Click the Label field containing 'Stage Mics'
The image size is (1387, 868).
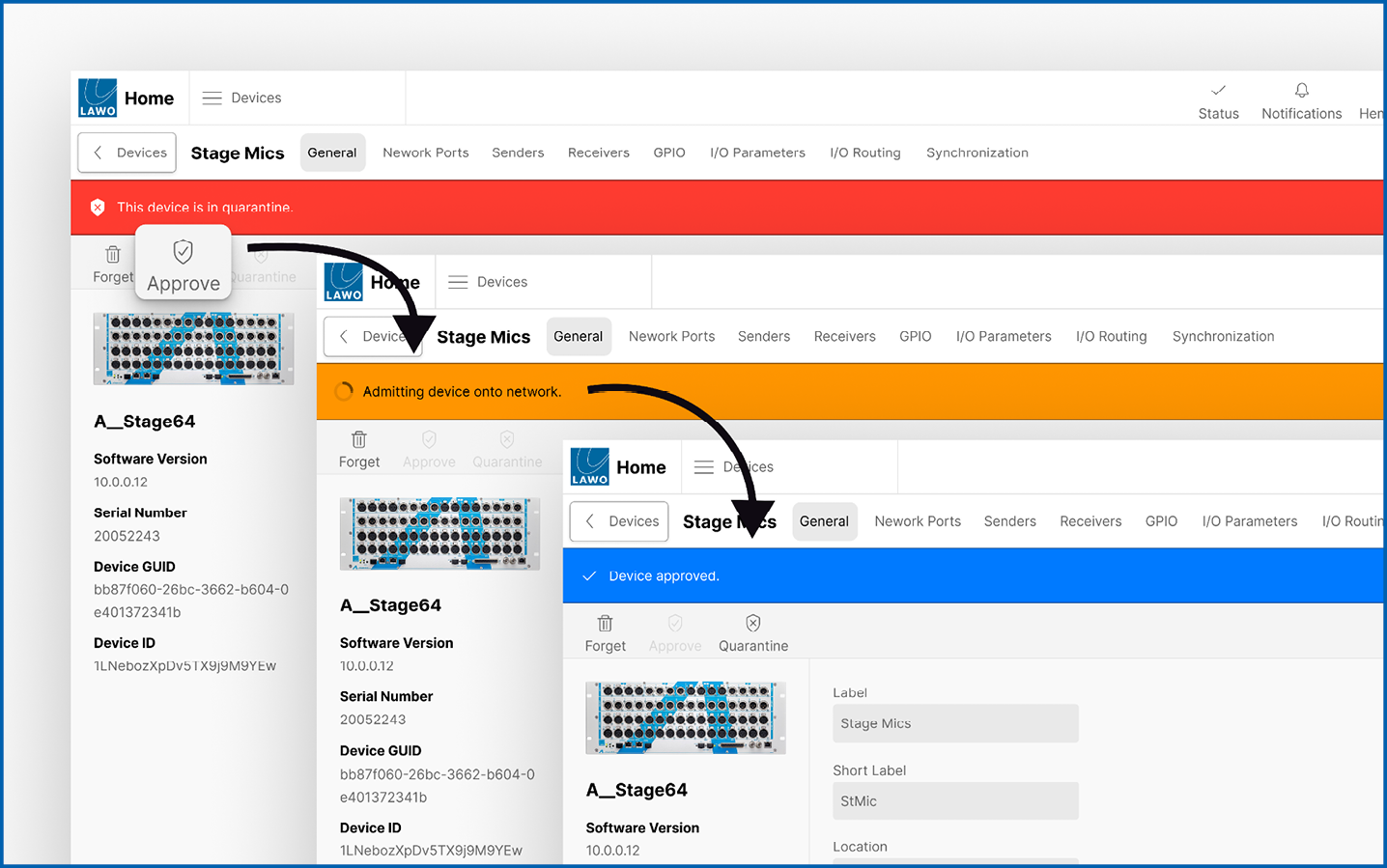tap(954, 723)
